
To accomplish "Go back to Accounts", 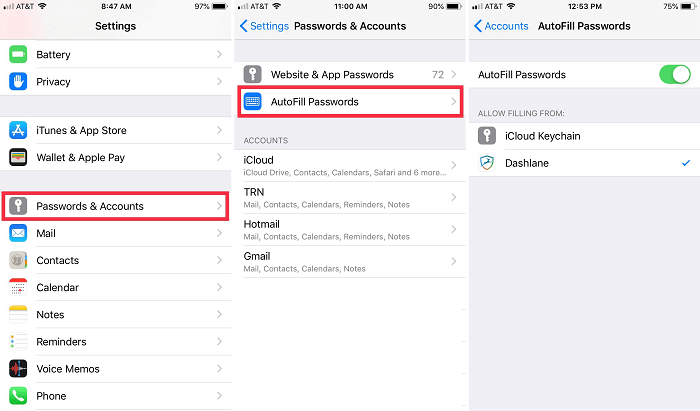I will (501, 26).
